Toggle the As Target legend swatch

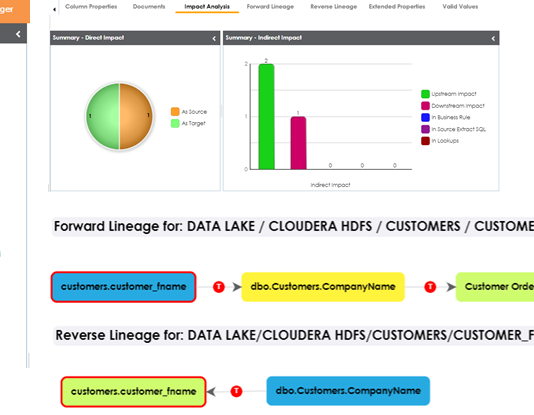(175, 123)
